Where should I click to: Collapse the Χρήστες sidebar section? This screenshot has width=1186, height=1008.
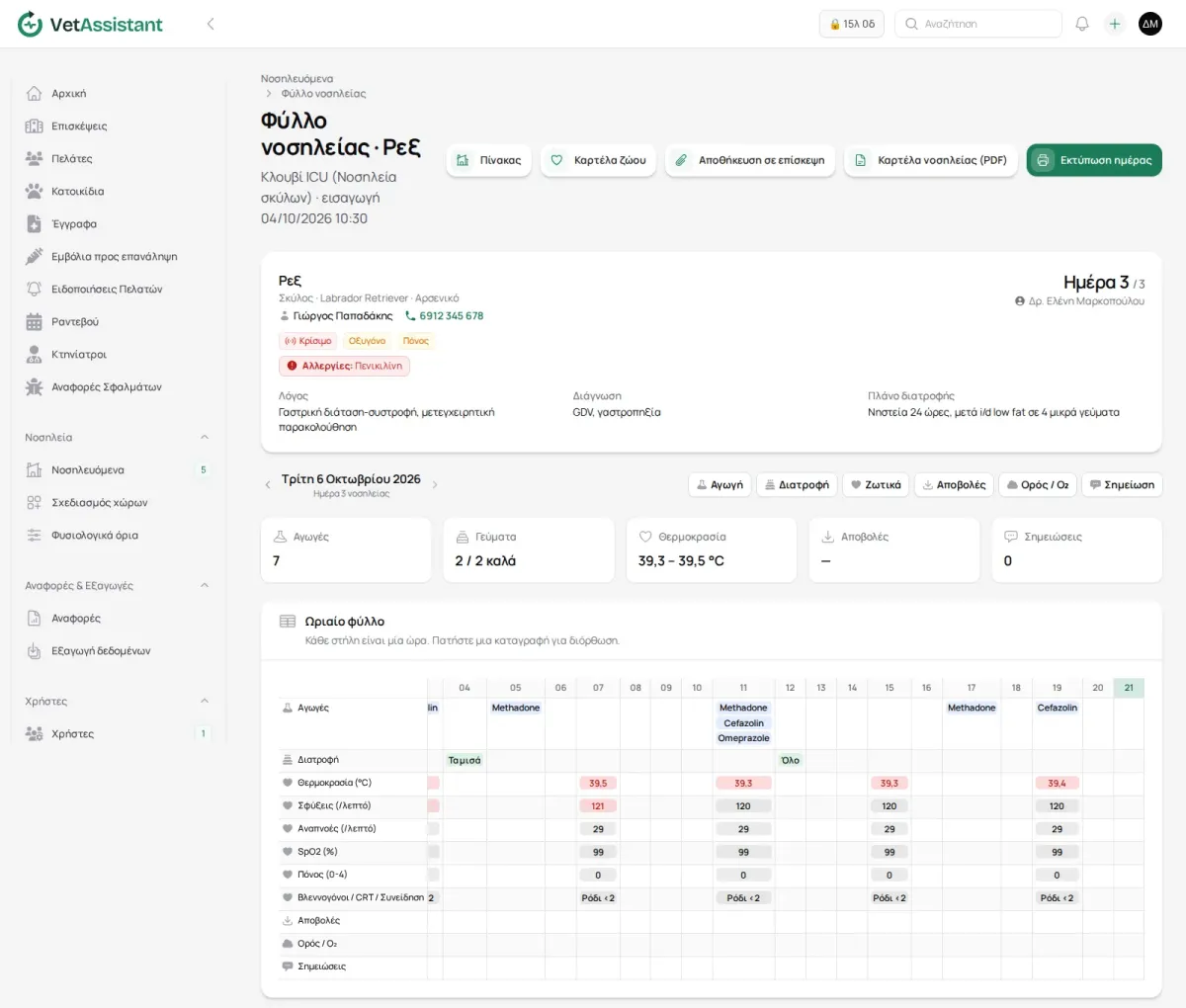pyautogui.click(x=205, y=702)
